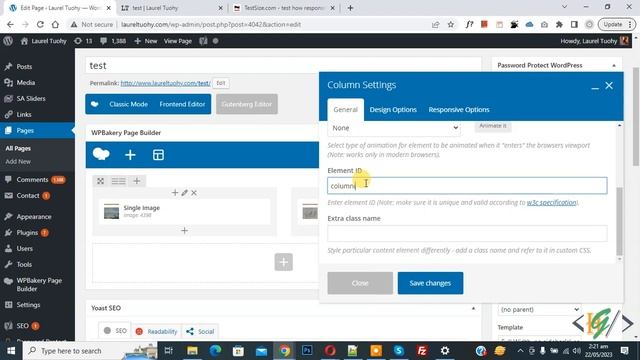Switch to Classic Mode
The image size is (640, 360).
(128, 104)
